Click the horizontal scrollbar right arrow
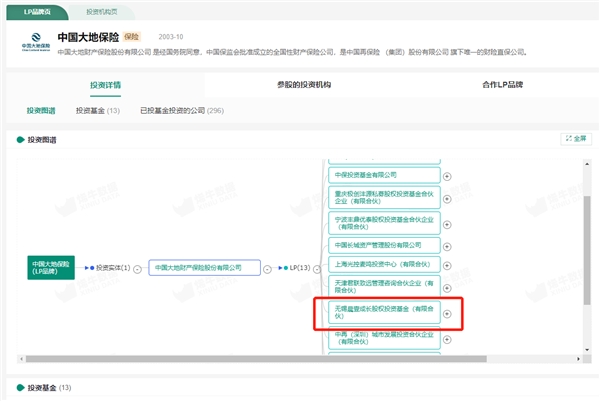 coord(578,359)
